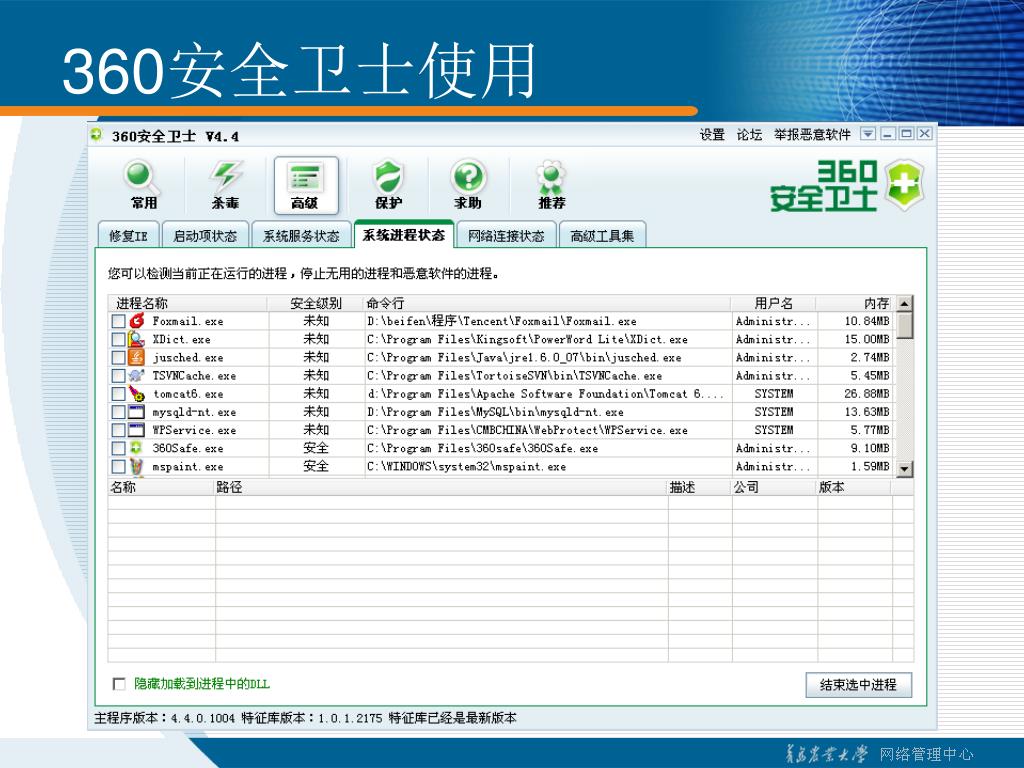The width and height of the screenshot is (1024, 768).
Task: Open the 求助 help section
Action: point(468,185)
